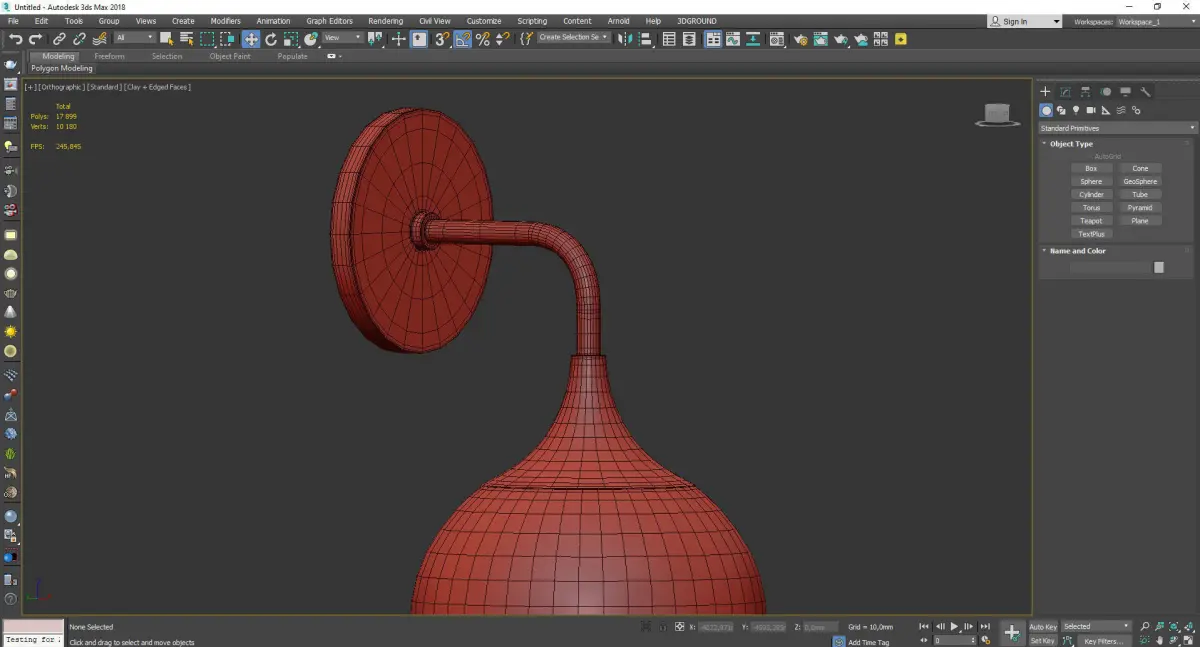Click the Mirror tool icon
1200x647 pixels.
pos(625,39)
